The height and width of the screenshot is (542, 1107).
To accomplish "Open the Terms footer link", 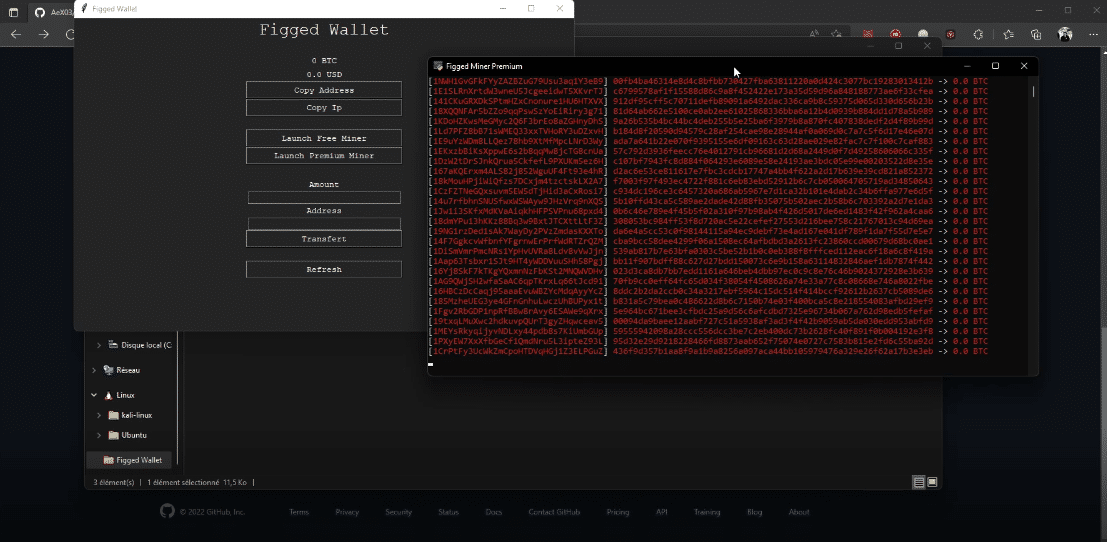I will [298, 512].
